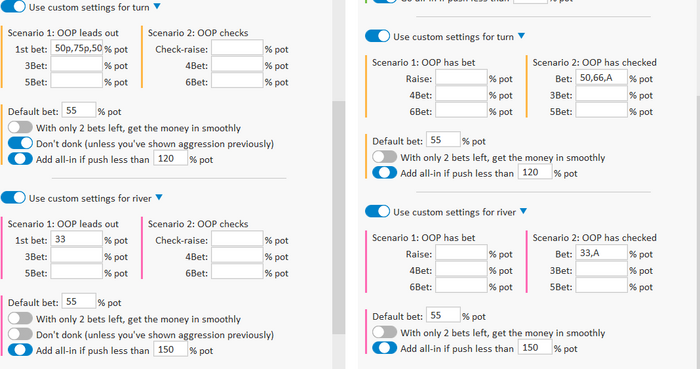Edit right river Bet field showing 33,A
The image size is (700, 369).
tap(602, 253)
